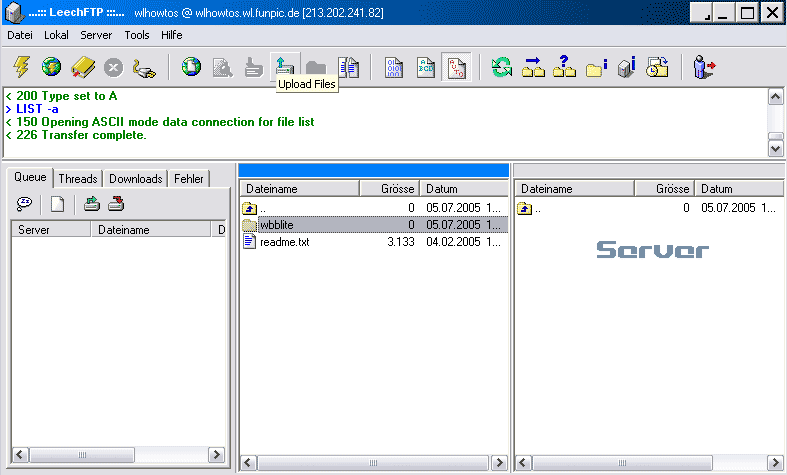This screenshot has width=787, height=475.
Task: Switch to the Fehler tab
Action: 189,179
